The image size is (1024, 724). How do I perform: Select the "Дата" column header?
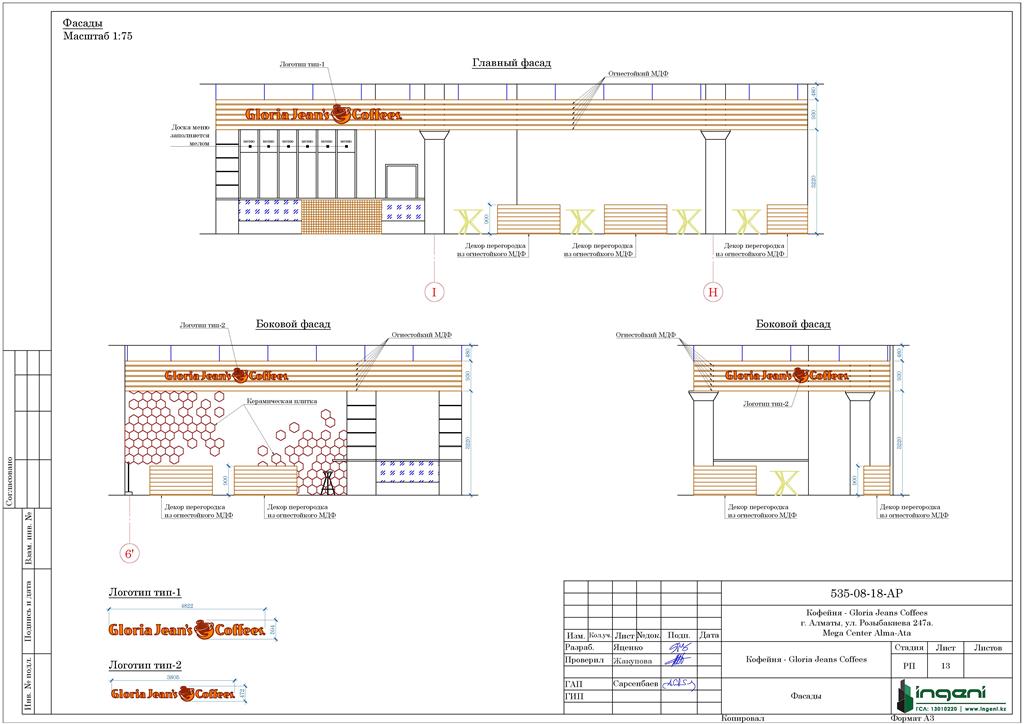709,635
